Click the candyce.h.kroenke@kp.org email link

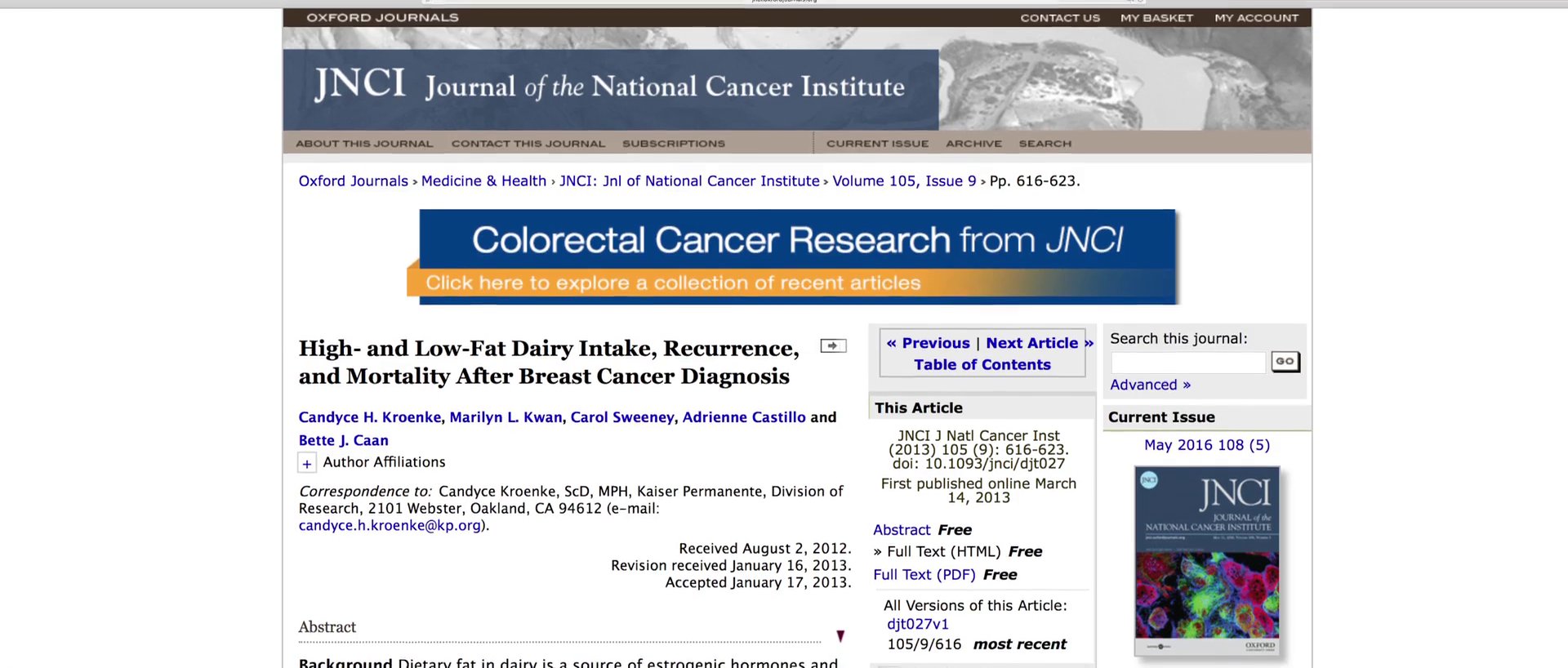tap(390, 526)
